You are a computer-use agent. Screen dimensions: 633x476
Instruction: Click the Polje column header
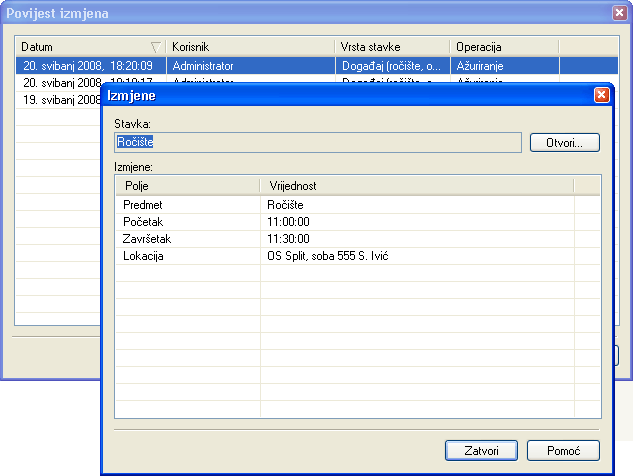[x=188, y=186]
